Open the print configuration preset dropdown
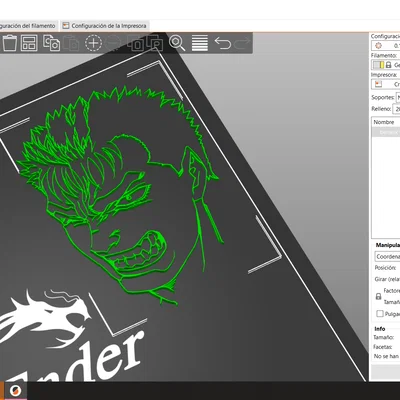Image resolution: width=400 pixels, height=400 pixels. point(386,46)
